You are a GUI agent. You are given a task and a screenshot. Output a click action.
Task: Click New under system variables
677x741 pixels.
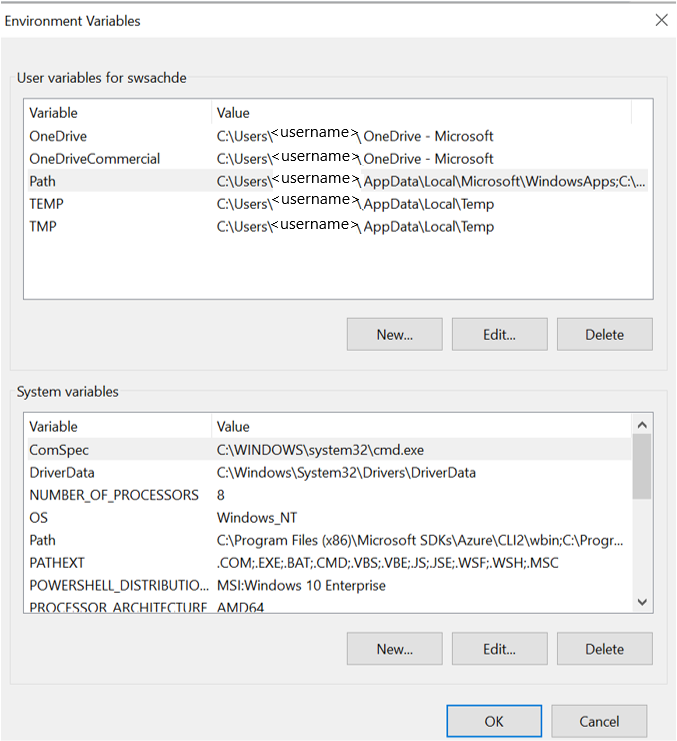point(394,649)
